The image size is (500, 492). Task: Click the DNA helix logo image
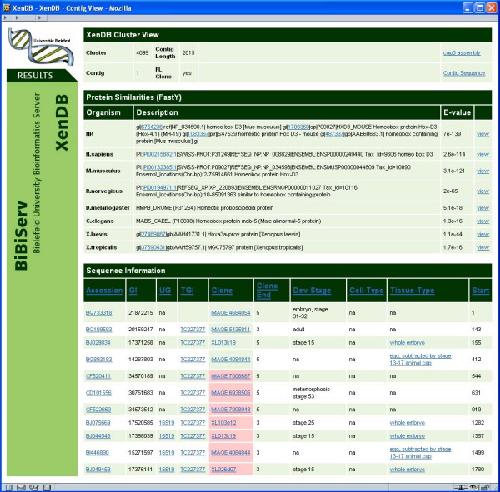tap(41, 46)
